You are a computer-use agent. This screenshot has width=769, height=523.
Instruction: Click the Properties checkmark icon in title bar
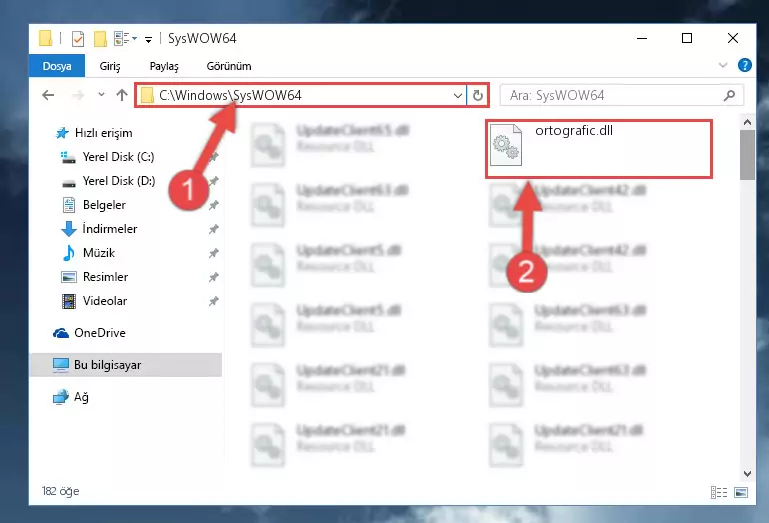tap(77, 38)
